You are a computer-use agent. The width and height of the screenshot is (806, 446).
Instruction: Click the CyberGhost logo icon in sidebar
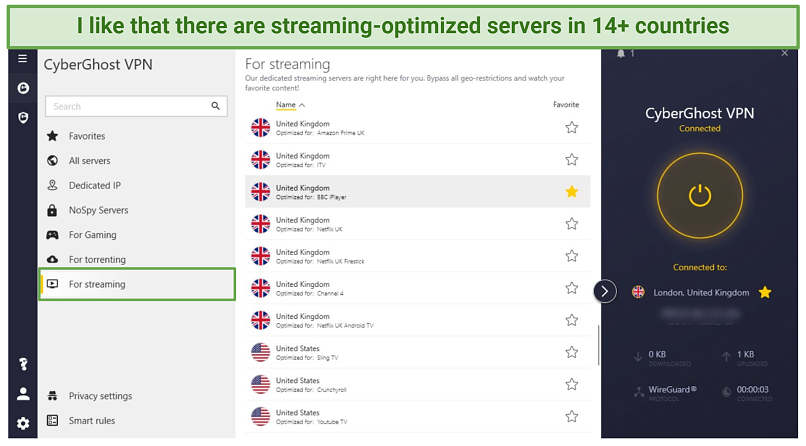23,88
